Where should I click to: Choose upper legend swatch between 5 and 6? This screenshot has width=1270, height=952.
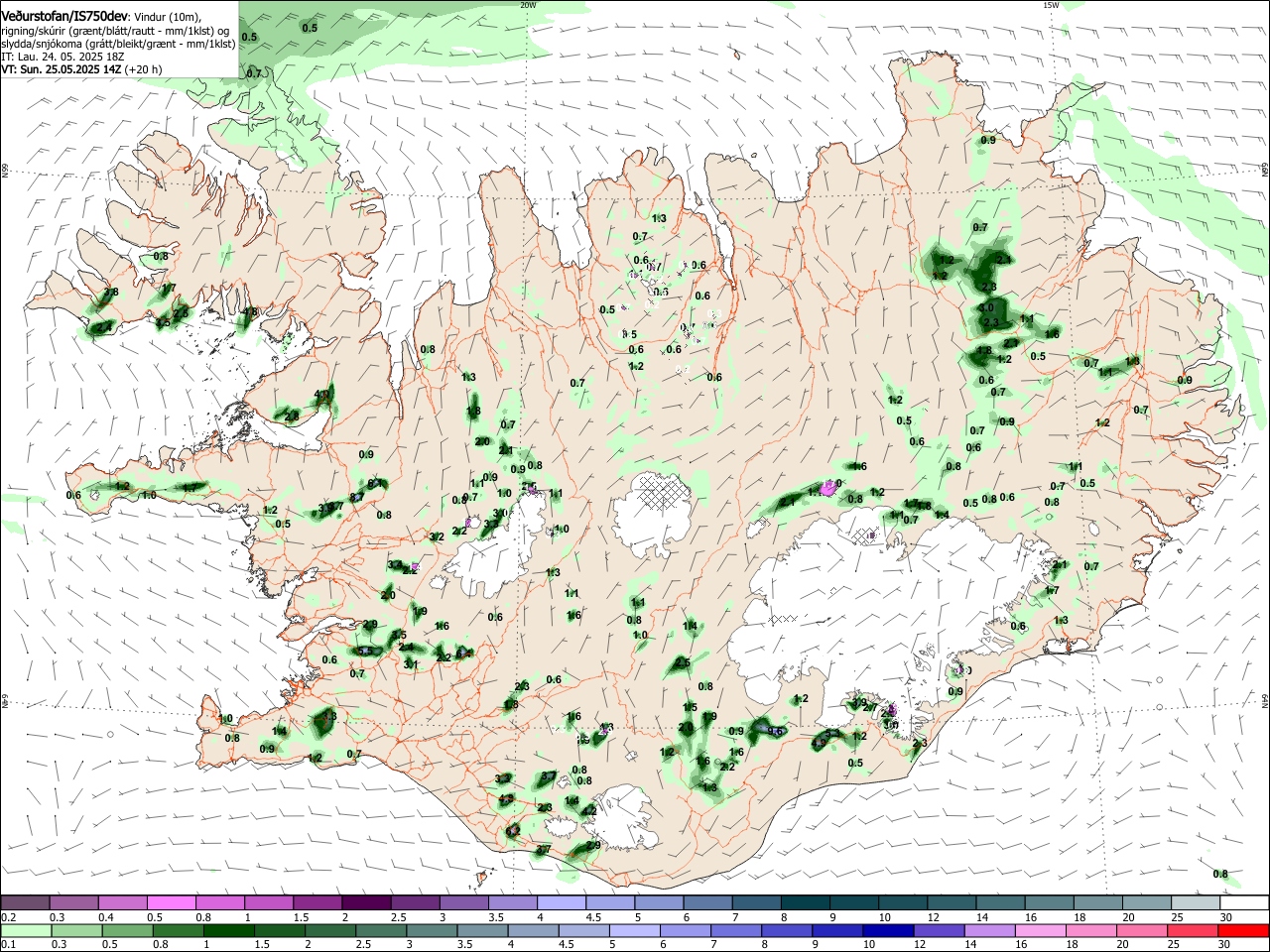click(660, 902)
